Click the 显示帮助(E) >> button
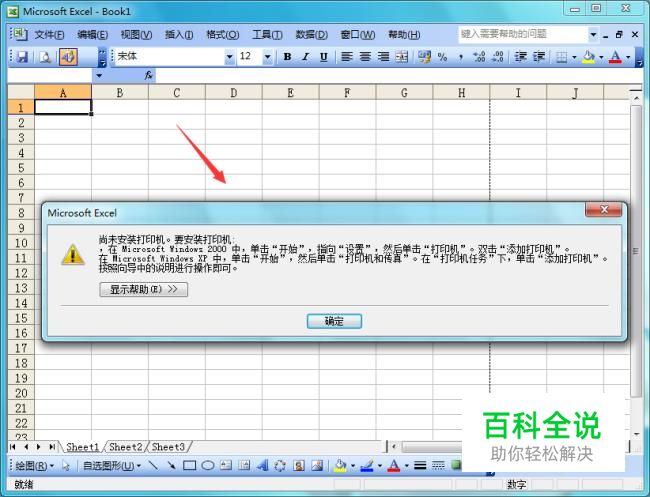This screenshot has width=650, height=497. pos(143,289)
